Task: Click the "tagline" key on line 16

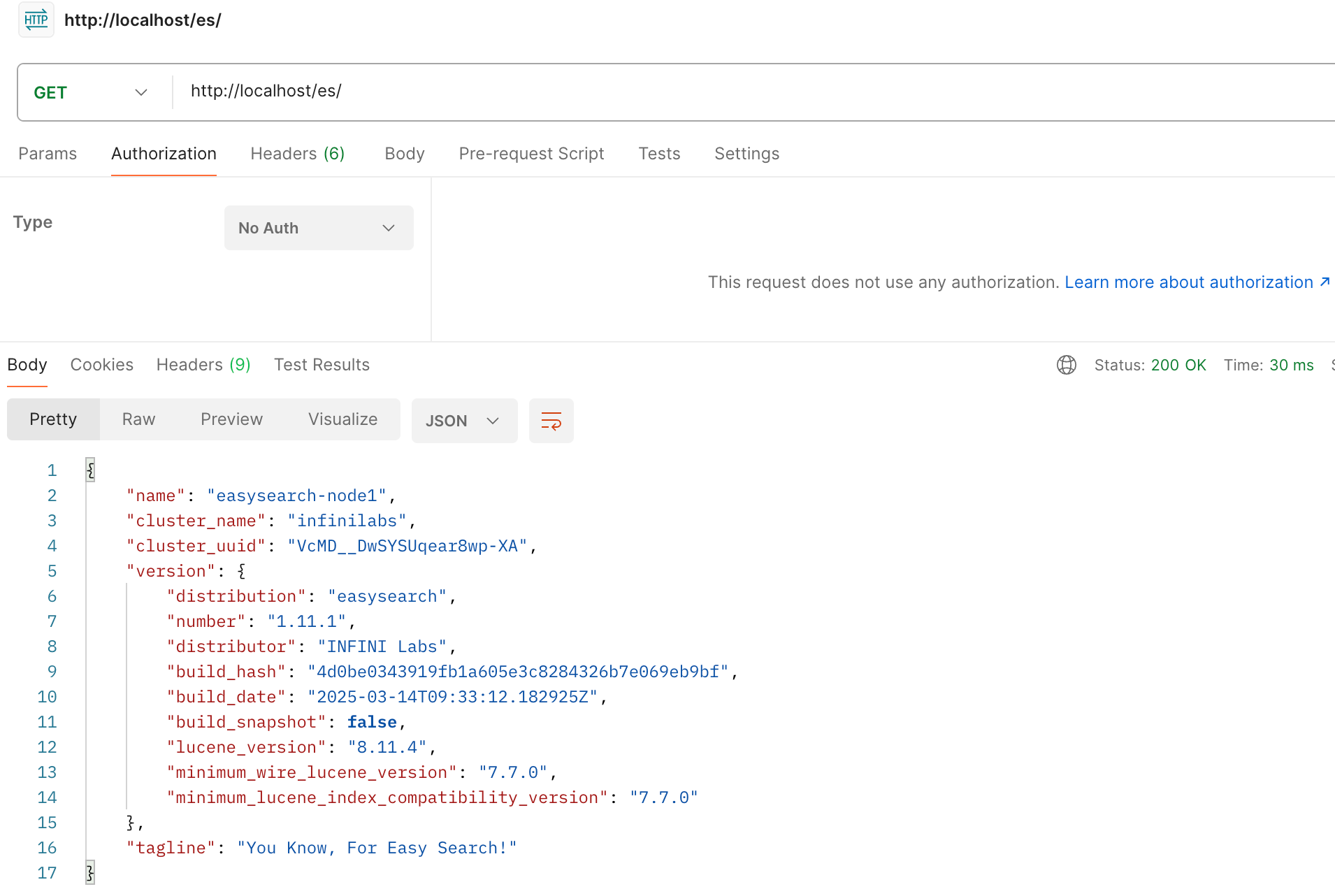Action: pos(171,848)
